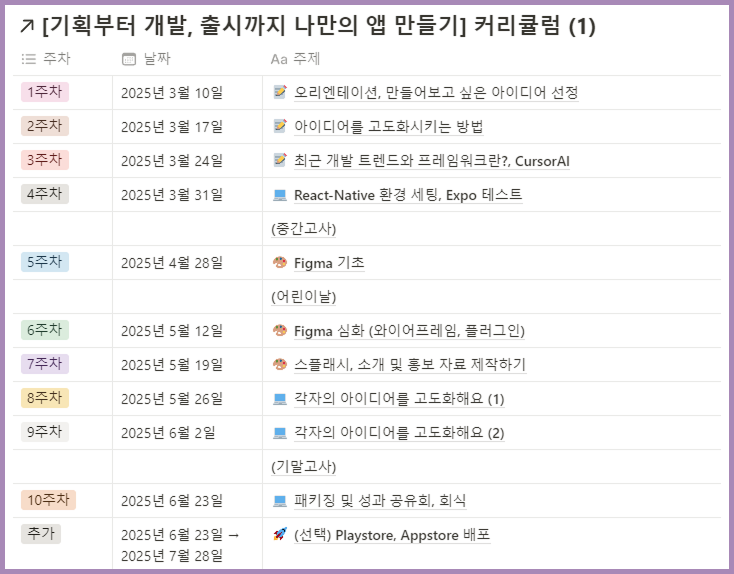Select the orange 10주차 tag
This screenshot has width=734, height=574.
click(x=48, y=500)
